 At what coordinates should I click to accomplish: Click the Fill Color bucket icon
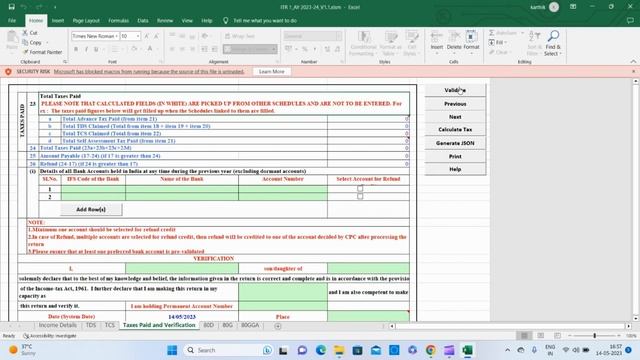(133, 49)
